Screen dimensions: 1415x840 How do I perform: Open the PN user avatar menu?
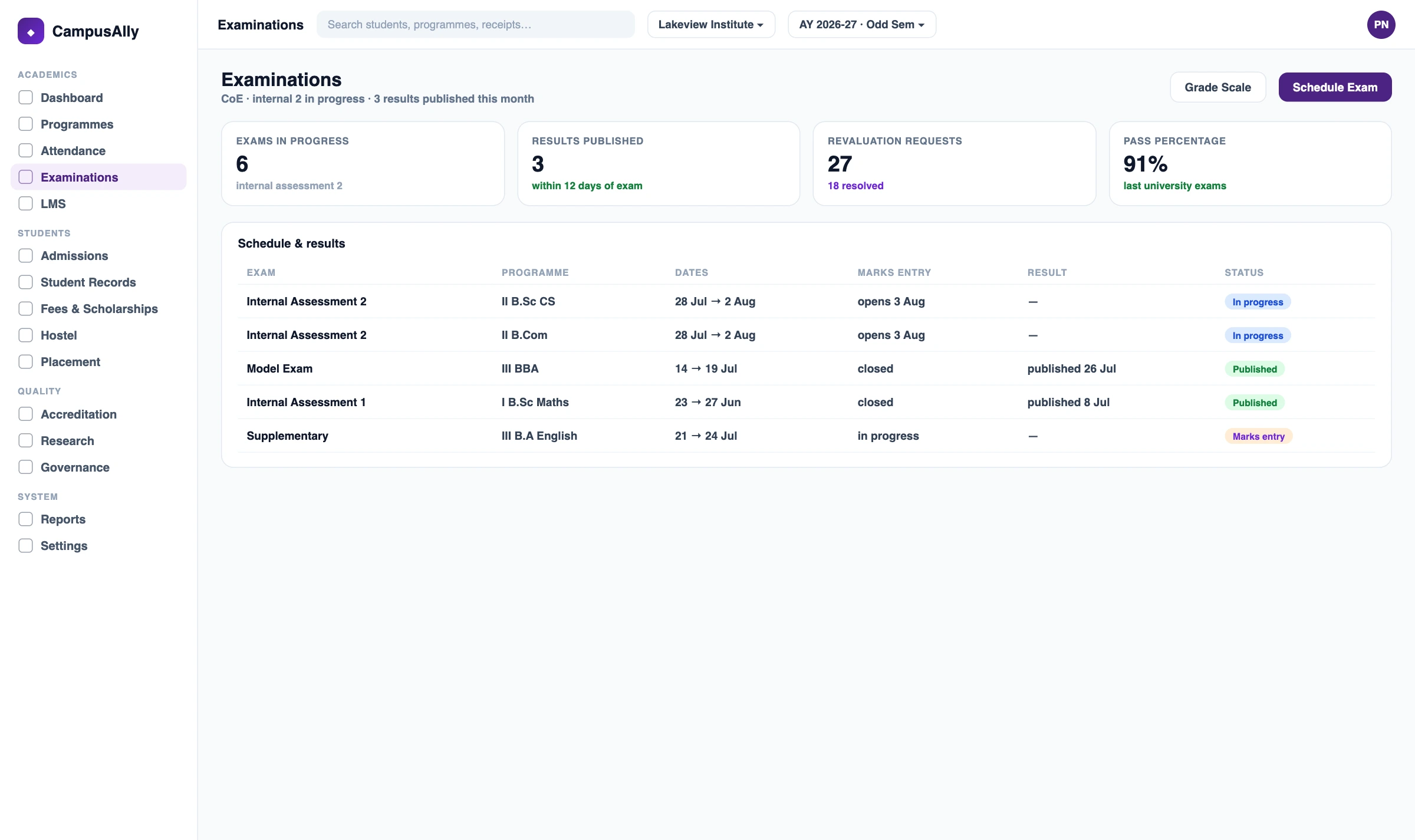coord(1381,25)
